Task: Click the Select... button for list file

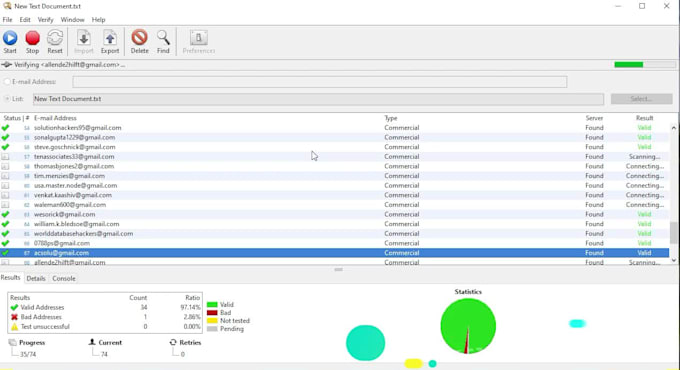Action: 641,99
